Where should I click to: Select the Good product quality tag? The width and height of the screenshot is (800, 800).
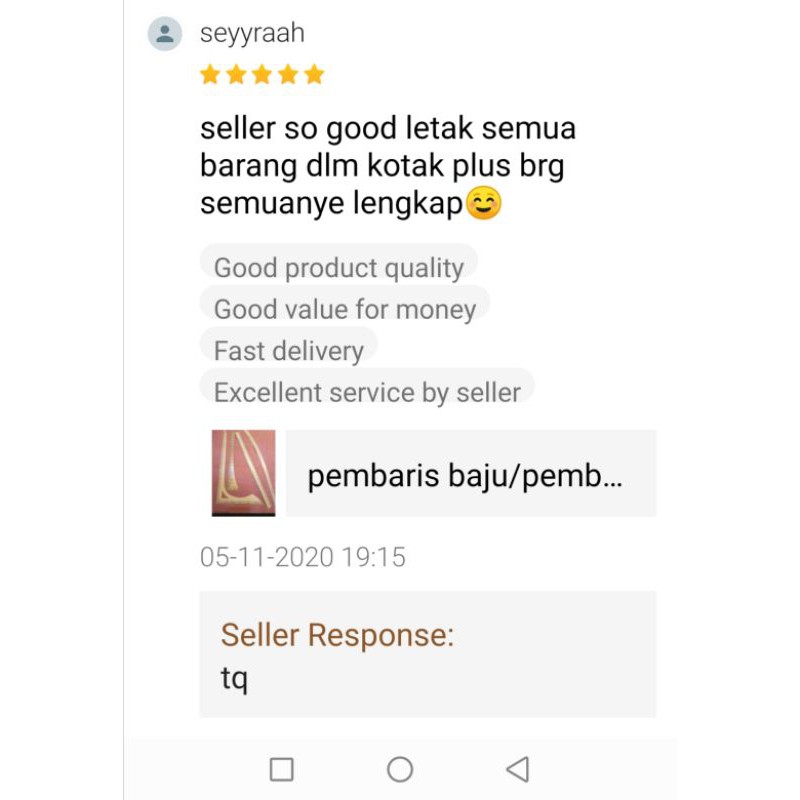(339, 267)
